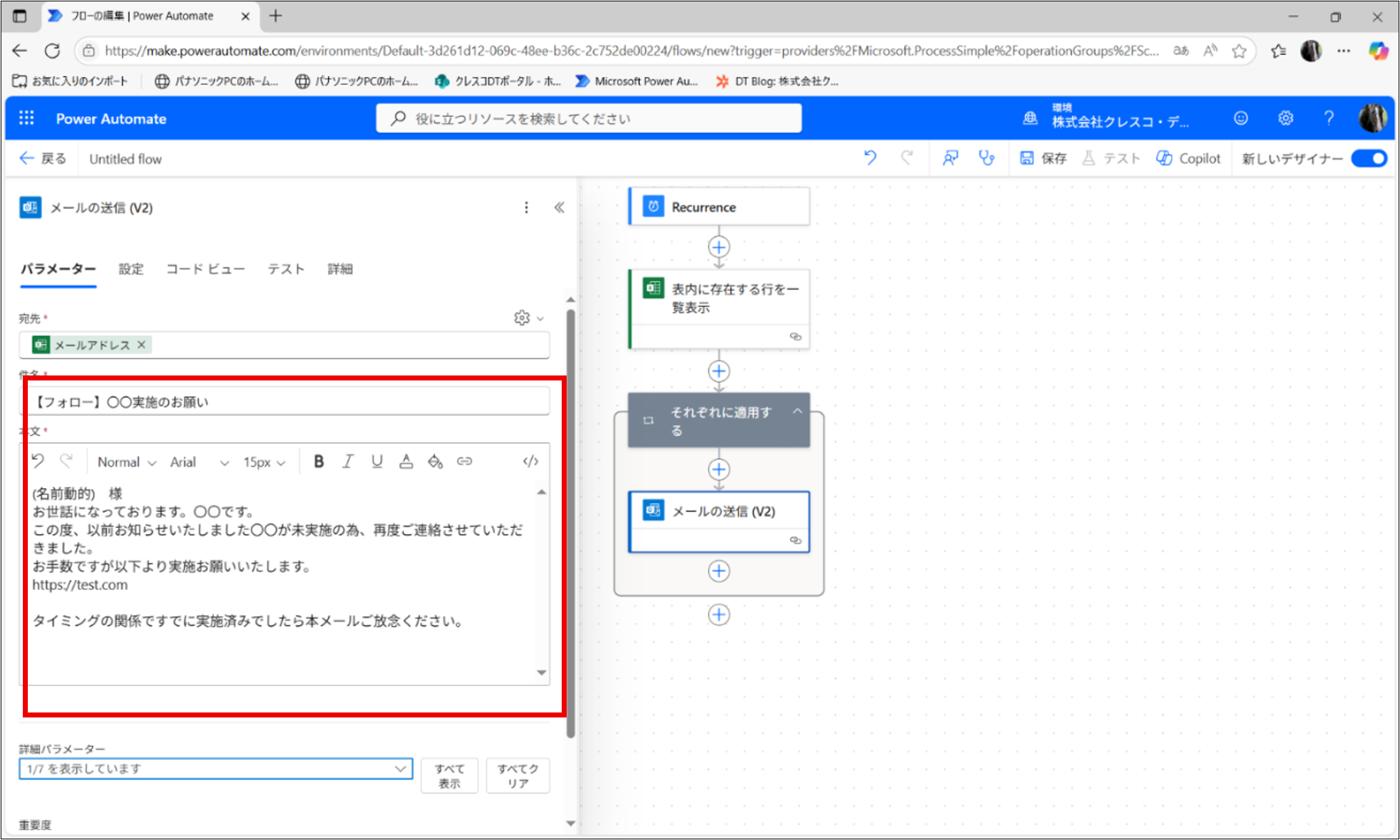Open the 詳細パラメーター dropdown

(215, 769)
